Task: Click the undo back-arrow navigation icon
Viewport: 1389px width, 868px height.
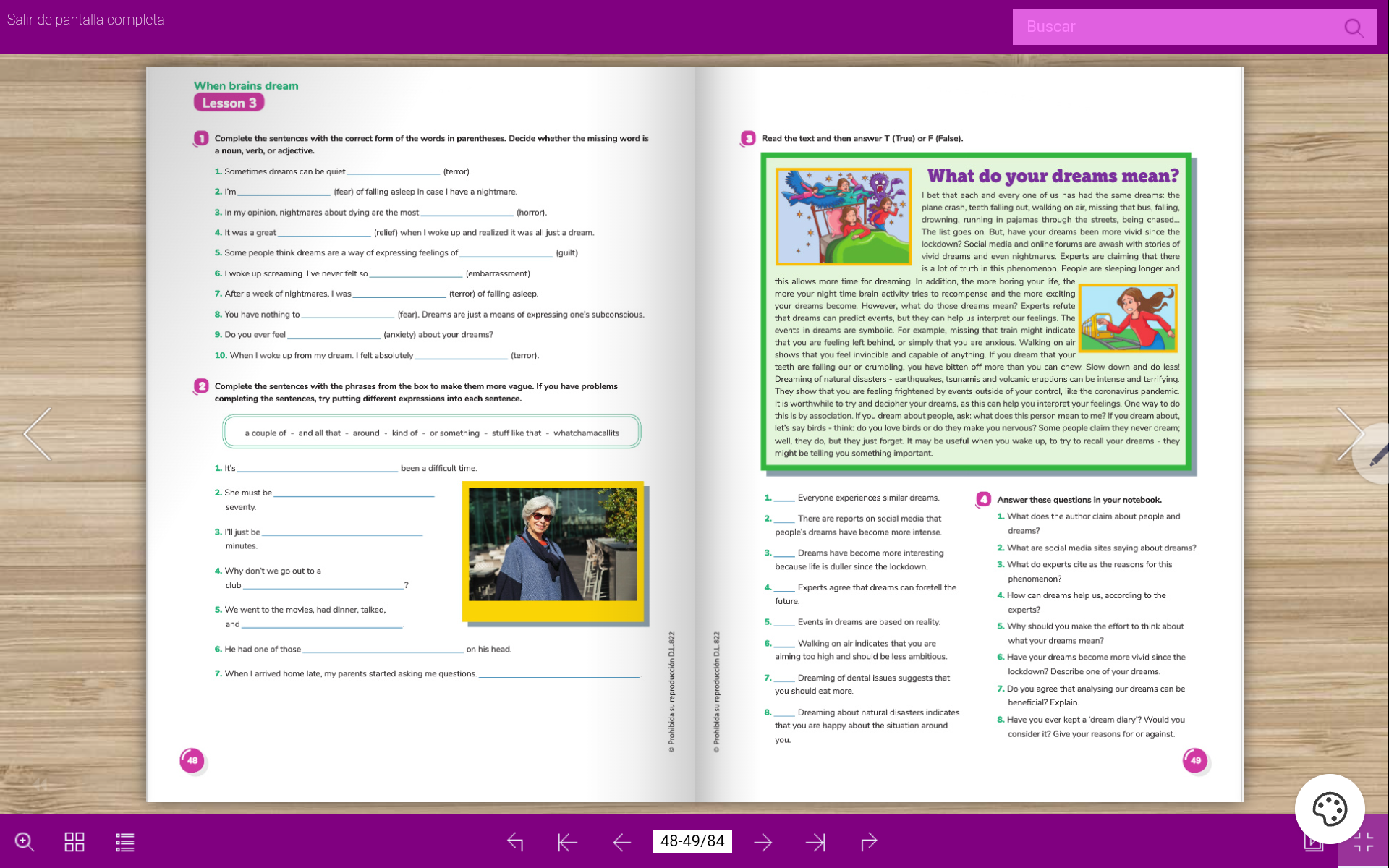Action: [515, 841]
